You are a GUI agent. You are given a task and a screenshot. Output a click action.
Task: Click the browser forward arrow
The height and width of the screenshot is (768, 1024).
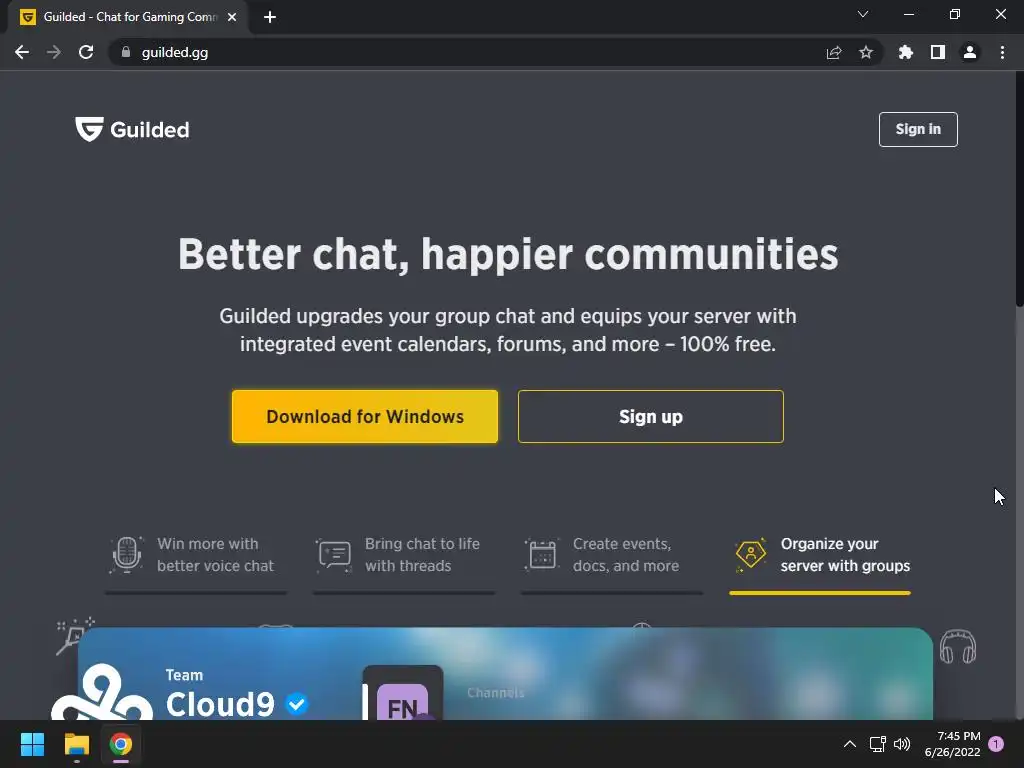tap(54, 52)
